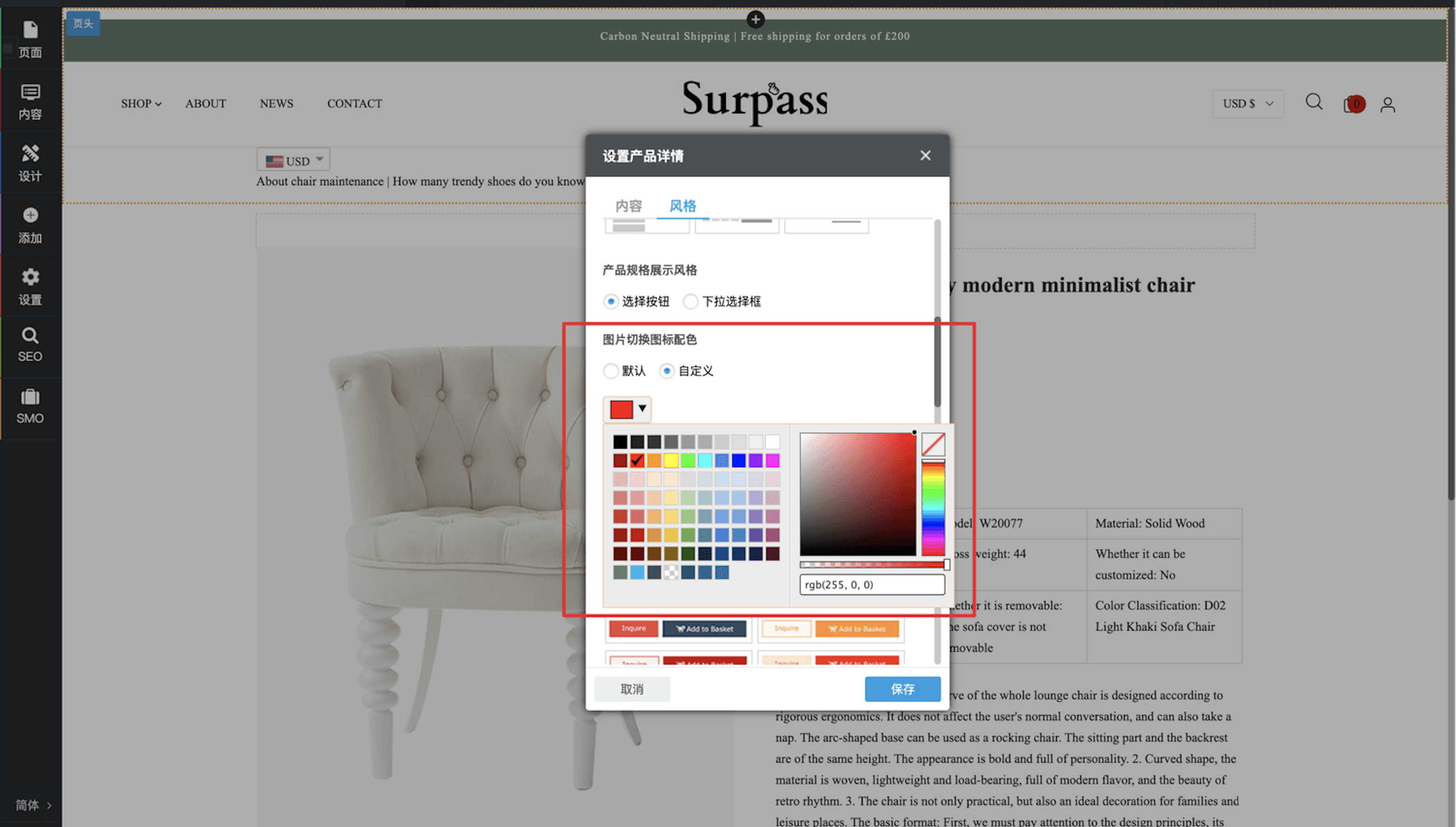Expand the red color swatch dropdown arrow
The height and width of the screenshot is (827, 1456).
(x=642, y=409)
